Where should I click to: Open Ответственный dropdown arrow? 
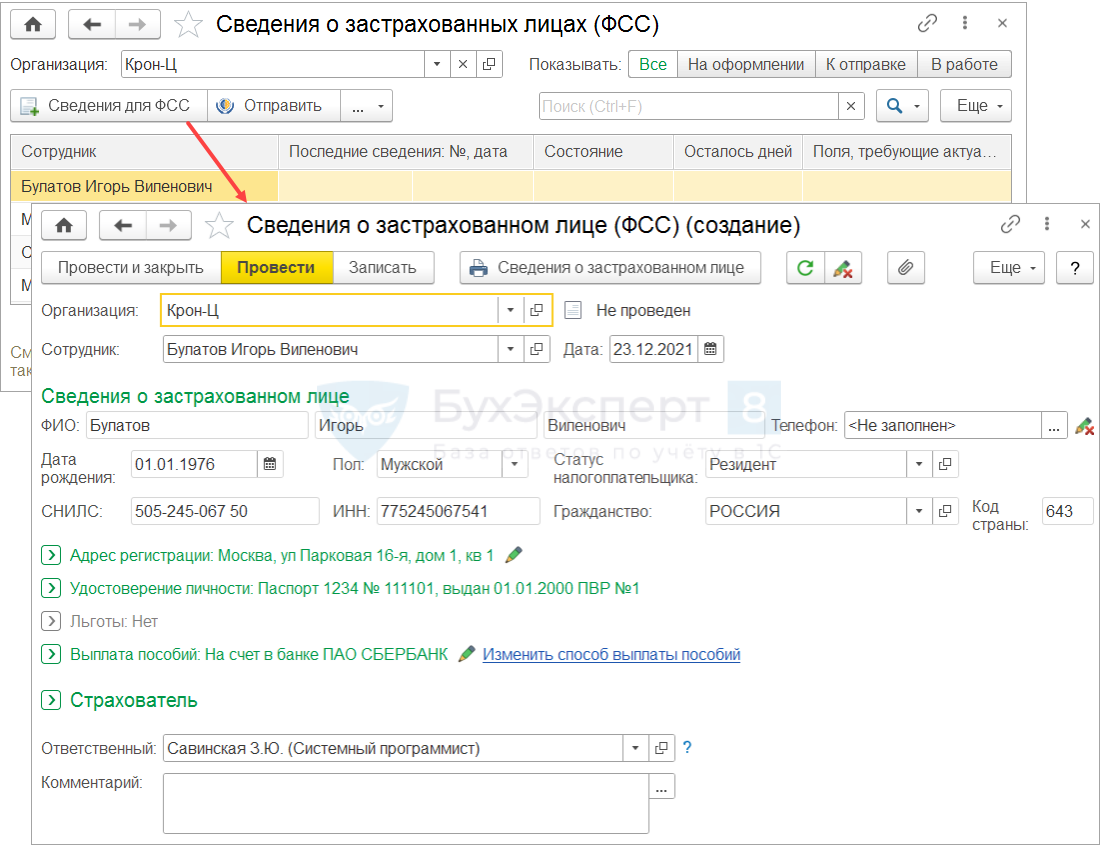pyautogui.click(x=635, y=748)
